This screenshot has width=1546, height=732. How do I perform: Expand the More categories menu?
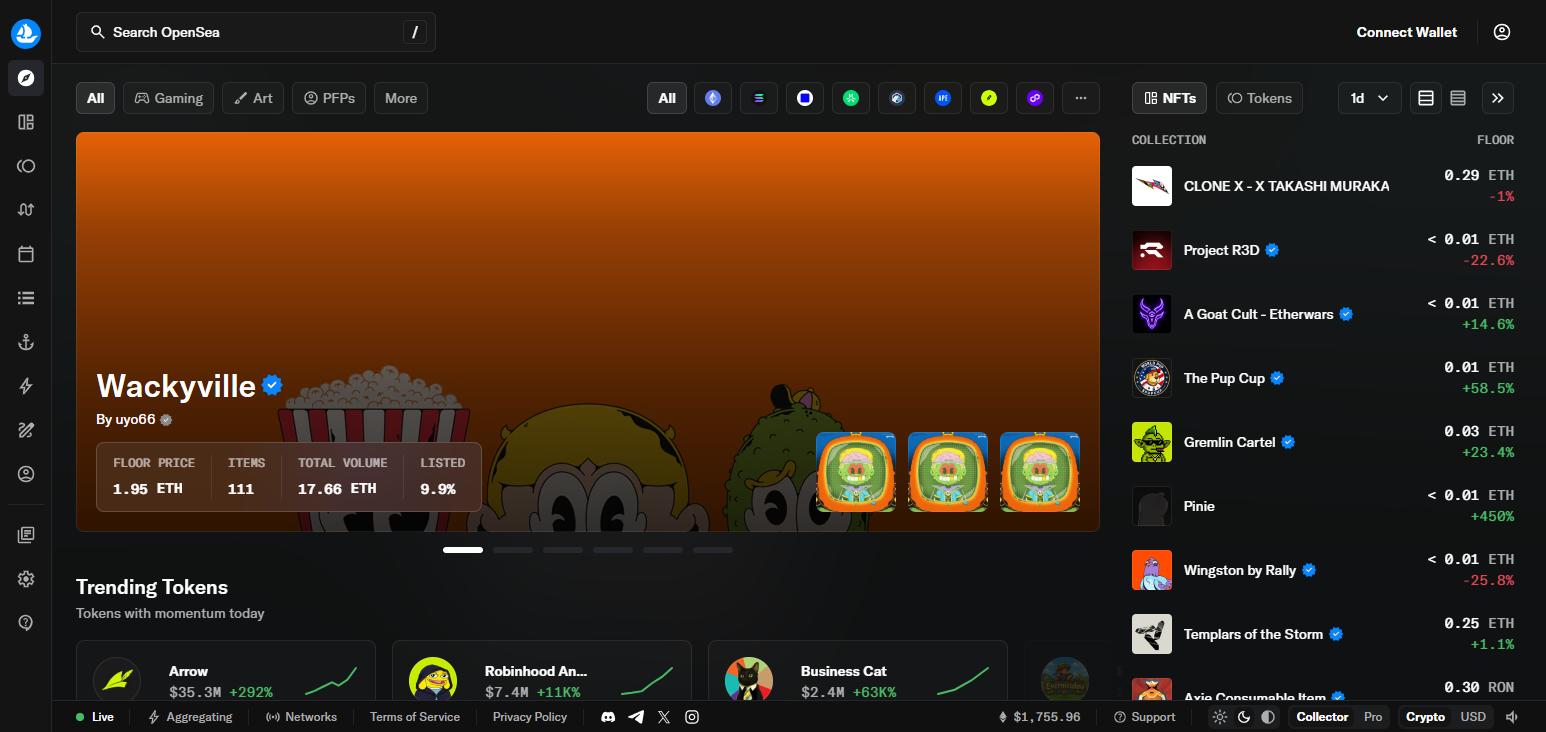401,98
